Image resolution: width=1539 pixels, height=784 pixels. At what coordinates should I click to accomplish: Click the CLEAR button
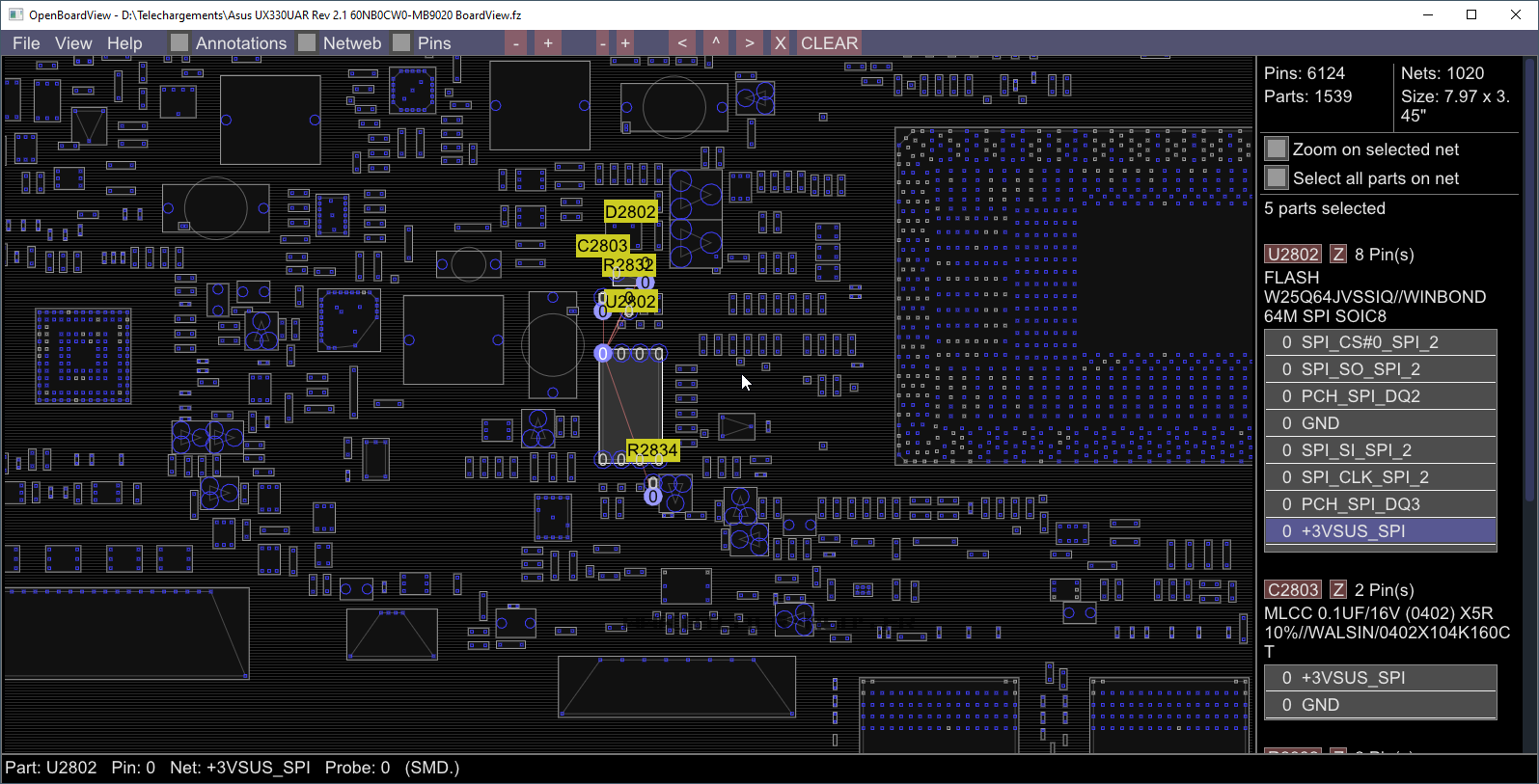(829, 43)
